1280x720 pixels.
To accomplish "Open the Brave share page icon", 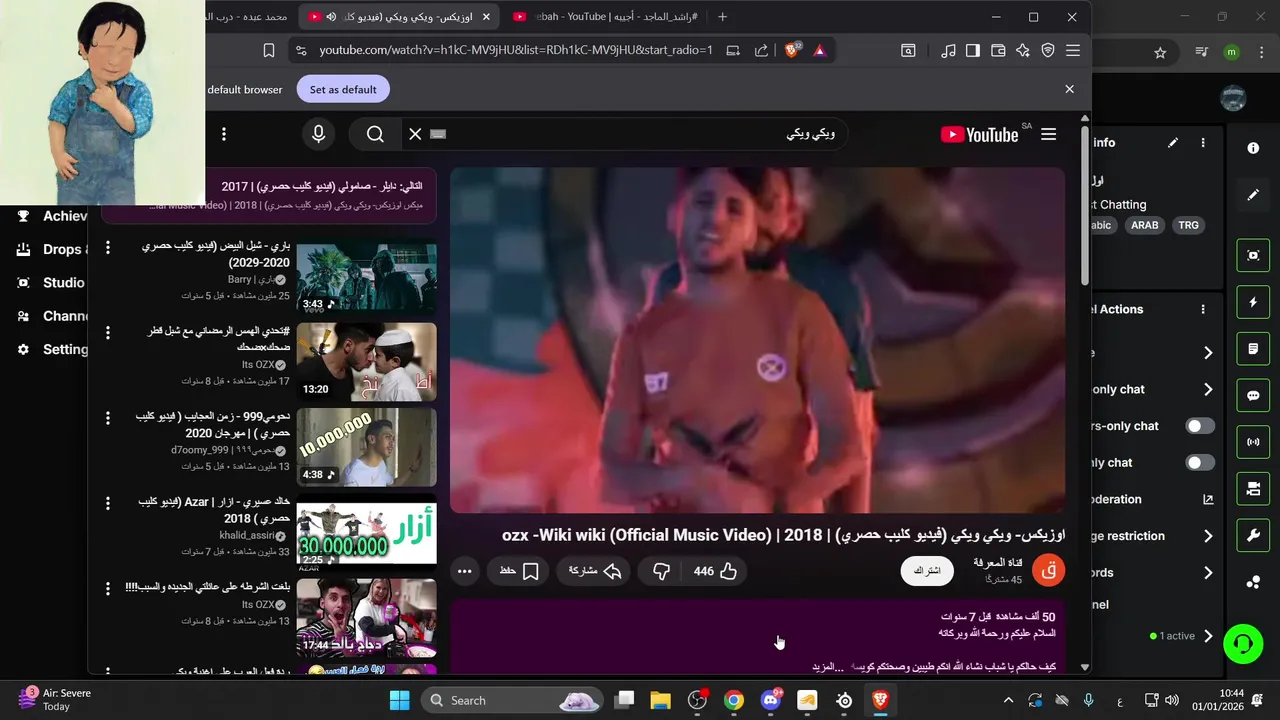I will (x=761, y=50).
